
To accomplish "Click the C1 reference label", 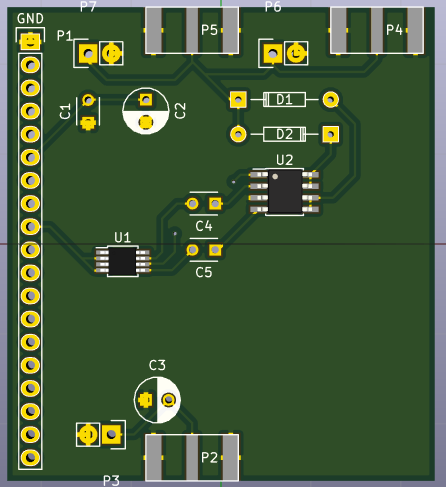I will (65, 111).
